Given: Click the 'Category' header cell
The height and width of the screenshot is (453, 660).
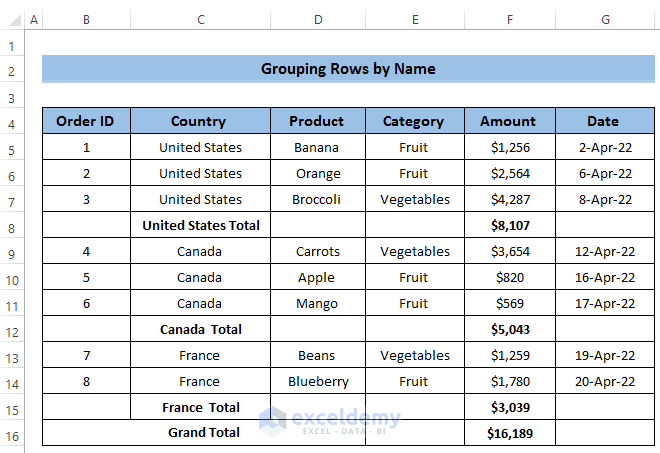Looking at the screenshot, I should [x=414, y=121].
